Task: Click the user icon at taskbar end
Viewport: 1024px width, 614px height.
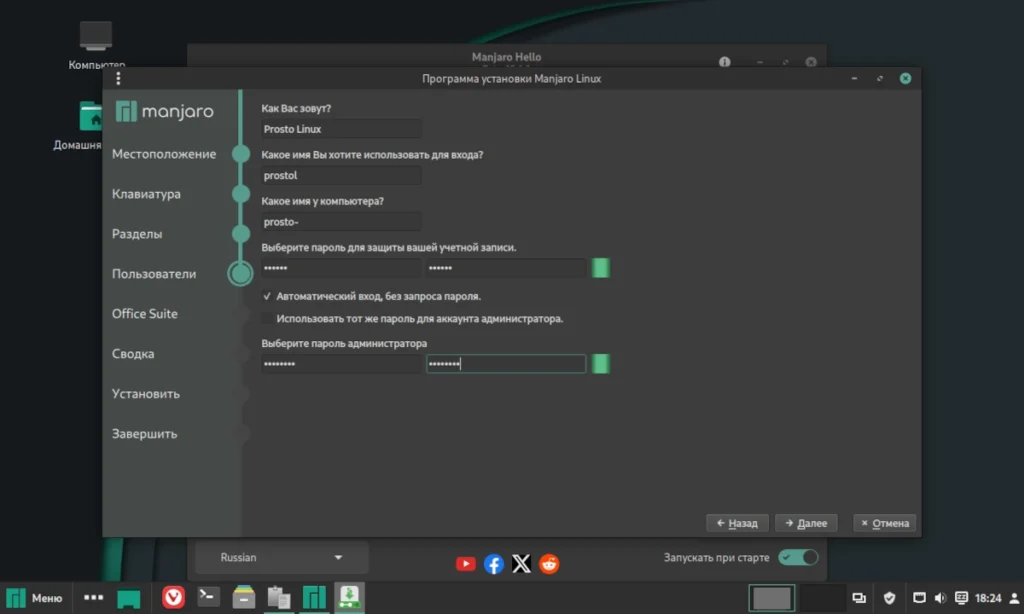Action: 1014,598
